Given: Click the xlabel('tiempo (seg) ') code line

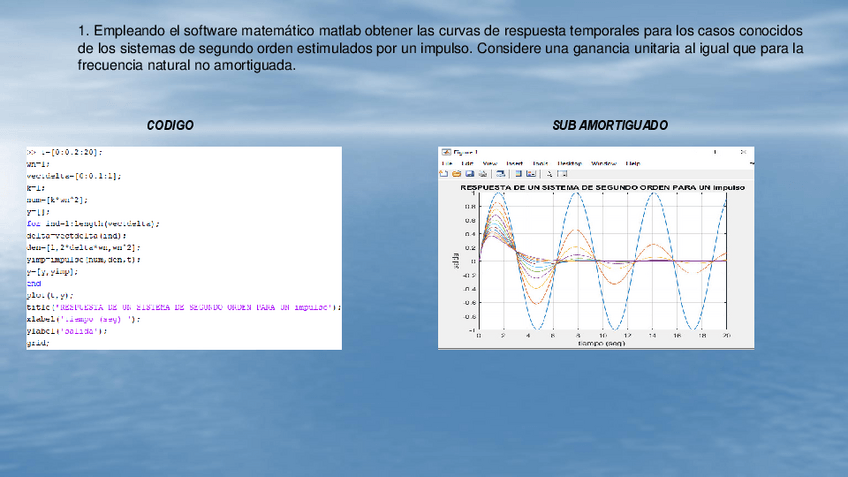Looking at the screenshot, I should (x=83, y=319).
